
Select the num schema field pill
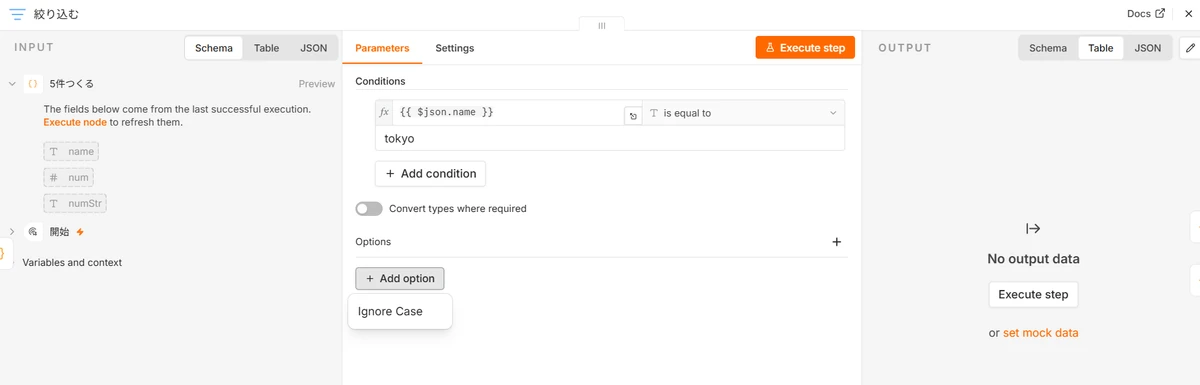(69, 177)
